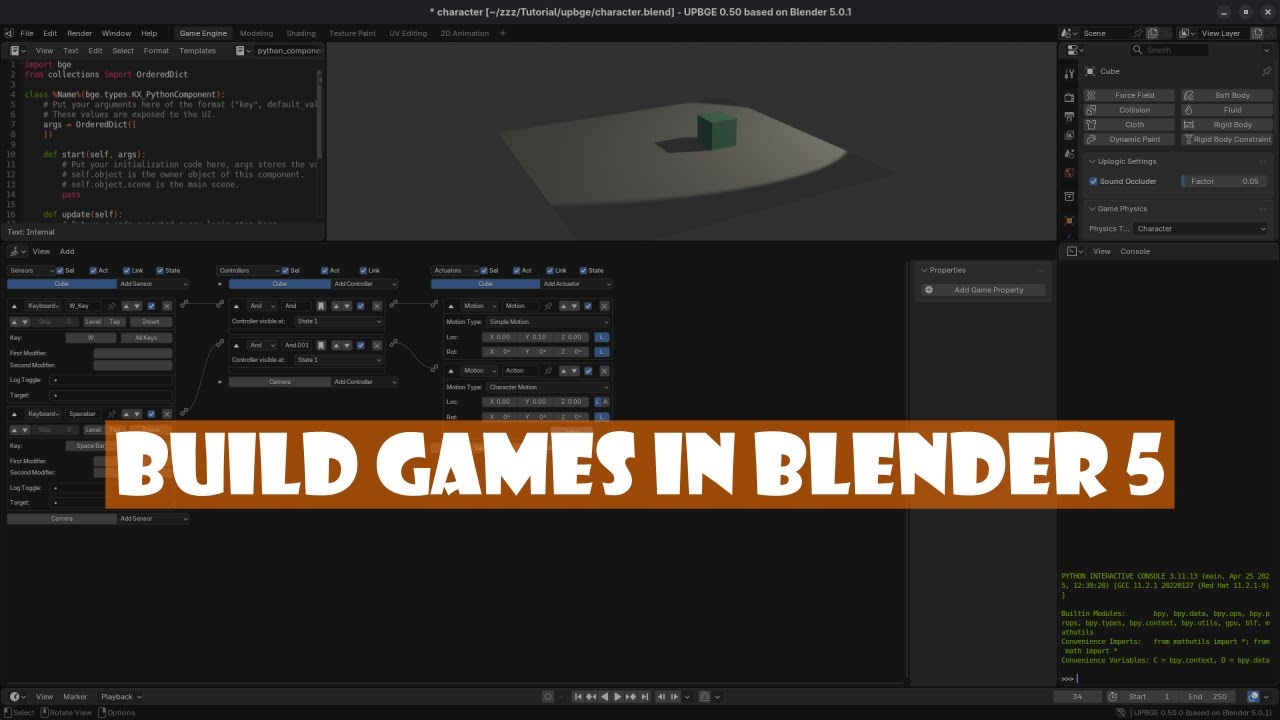Open the text editor Templates menu
This screenshot has width=1280, height=720.
point(197,50)
